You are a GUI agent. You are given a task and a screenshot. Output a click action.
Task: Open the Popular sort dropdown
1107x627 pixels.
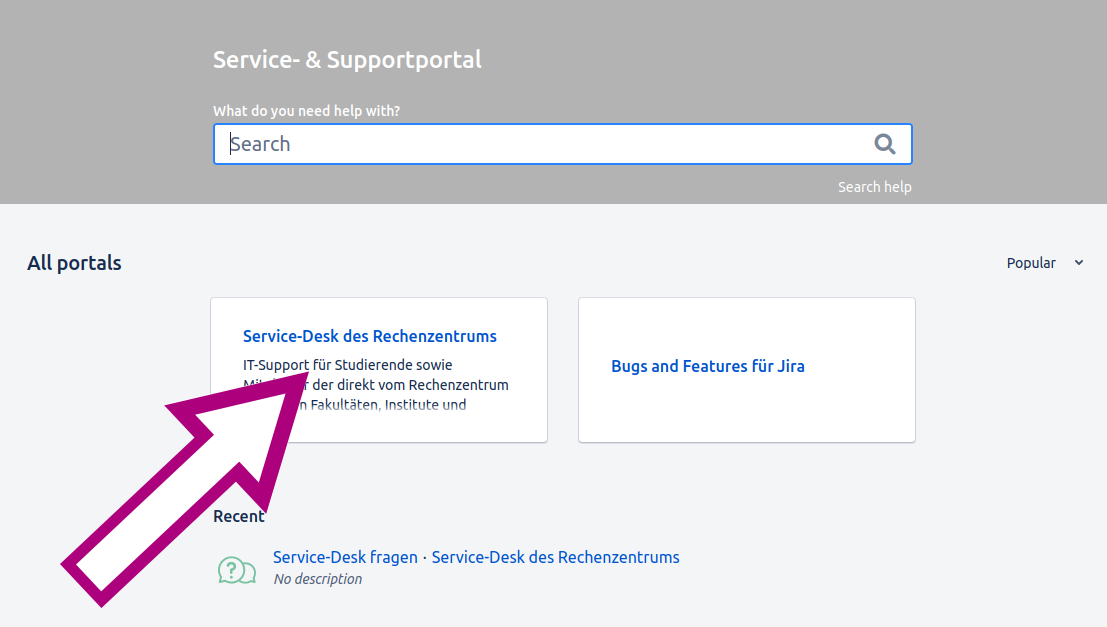1032,263
